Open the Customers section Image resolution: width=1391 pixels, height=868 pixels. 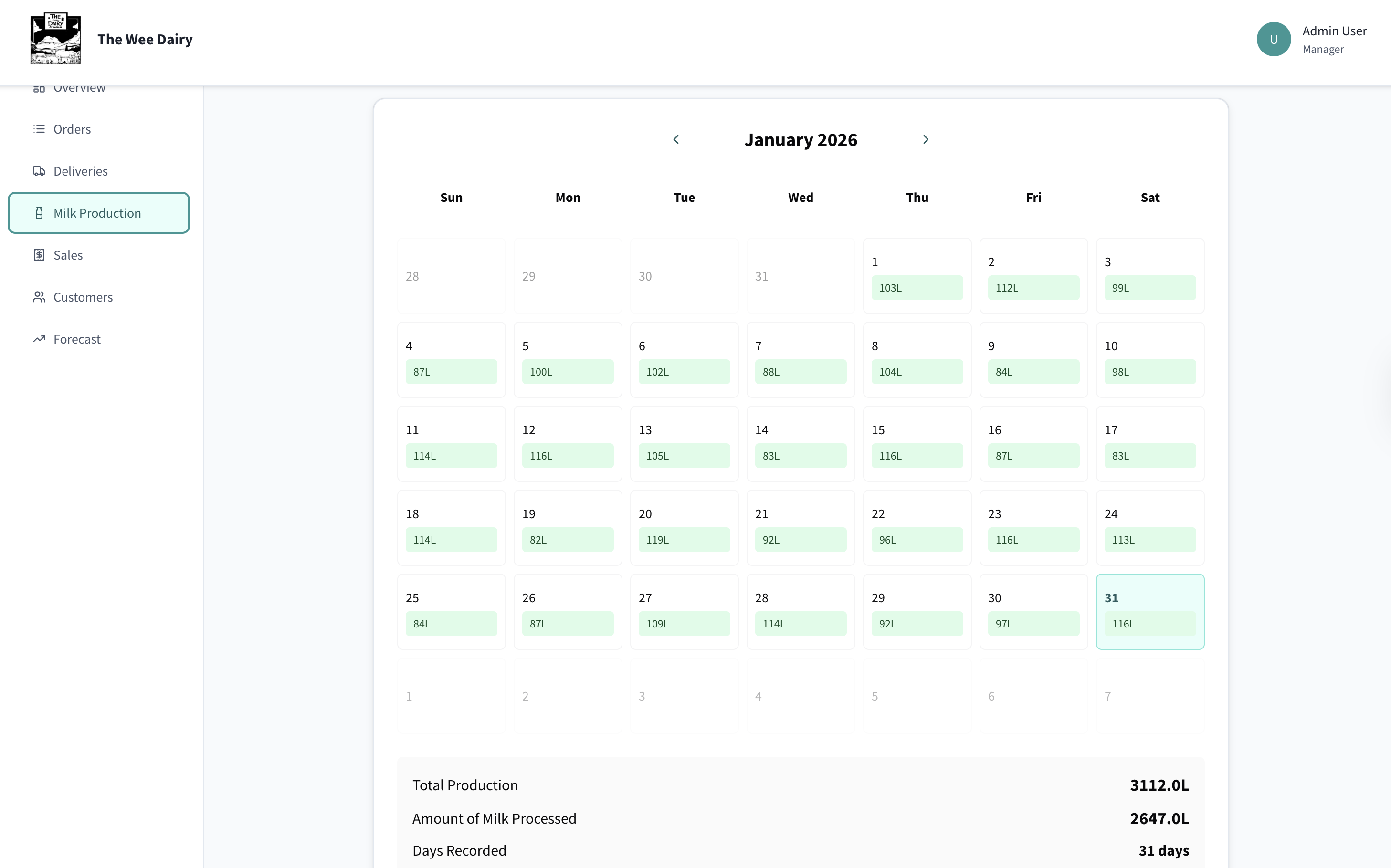coord(83,297)
